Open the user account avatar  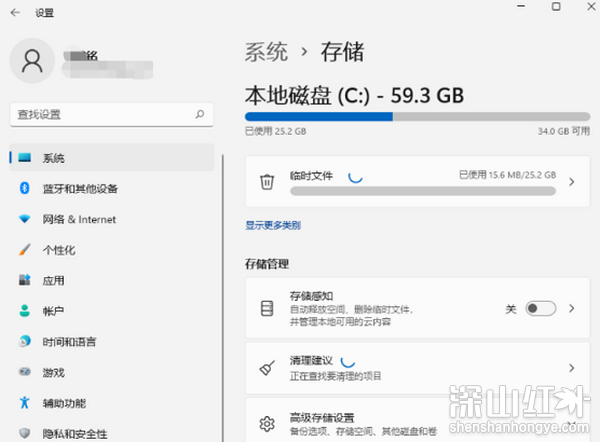[x=32, y=61]
